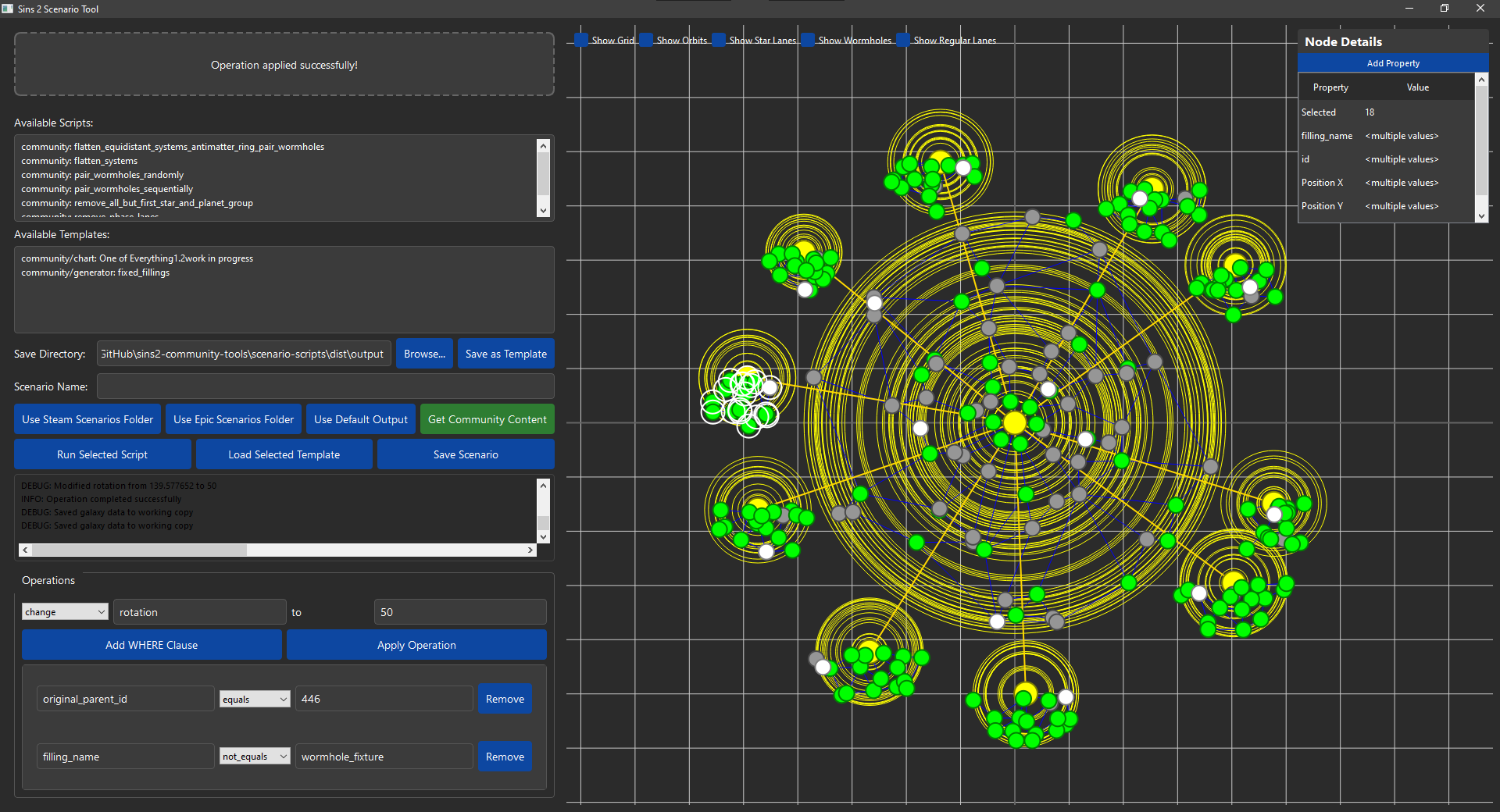Apply the rotation change operation
Screen dimensions: 1500x812
416,645
